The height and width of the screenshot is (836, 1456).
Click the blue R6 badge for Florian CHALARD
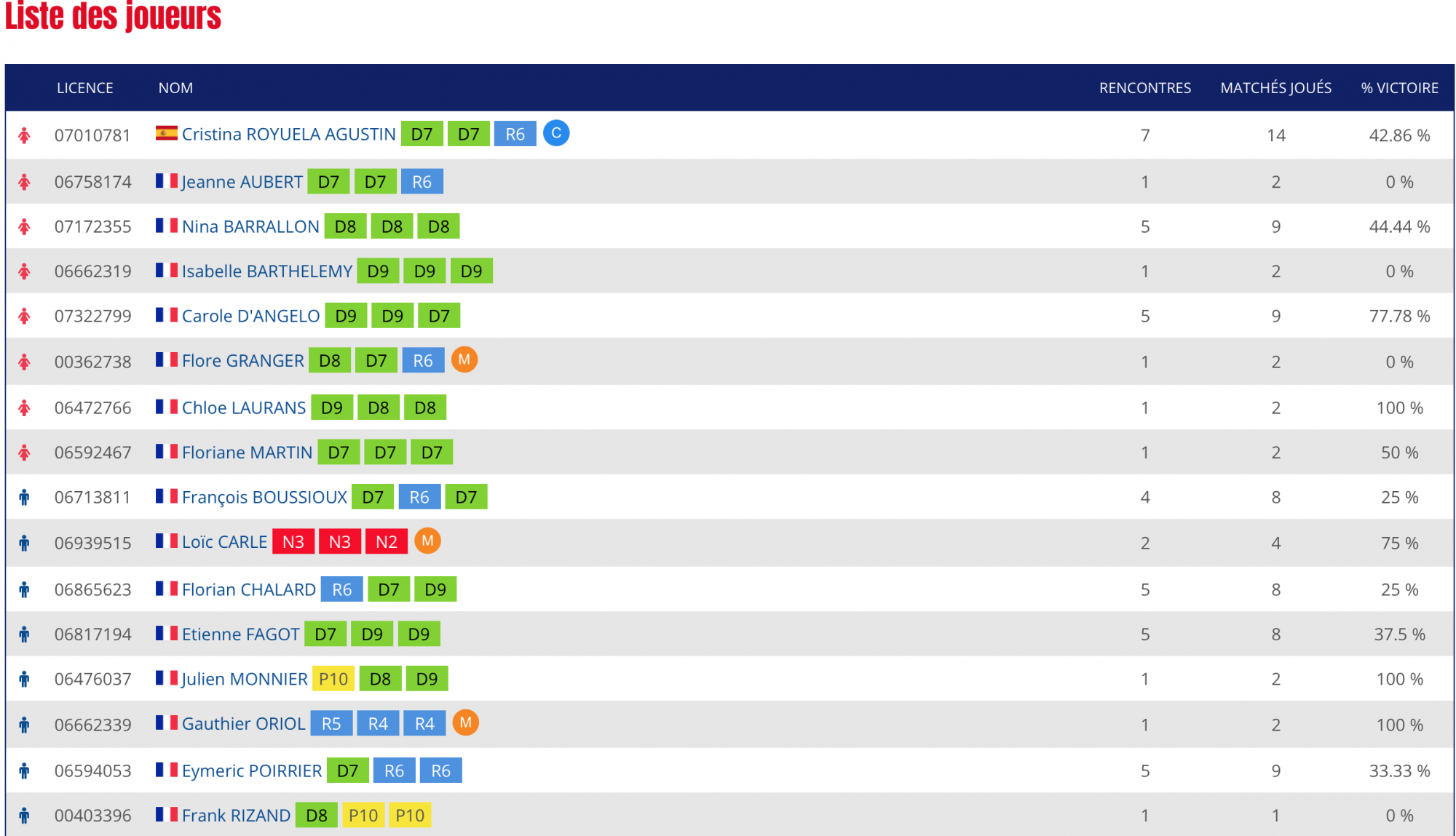pyautogui.click(x=342, y=590)
